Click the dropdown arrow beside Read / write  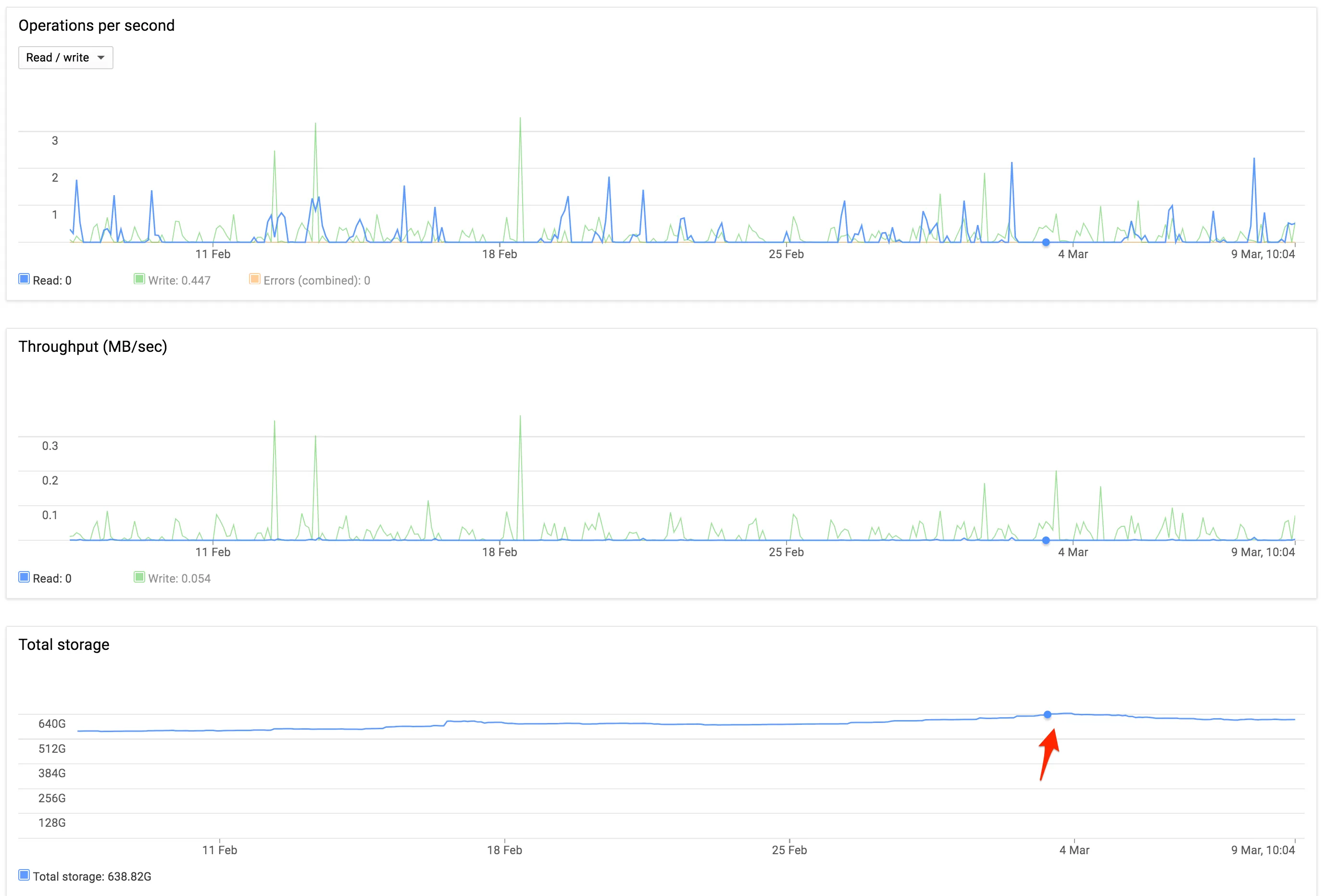click(101, 58)
